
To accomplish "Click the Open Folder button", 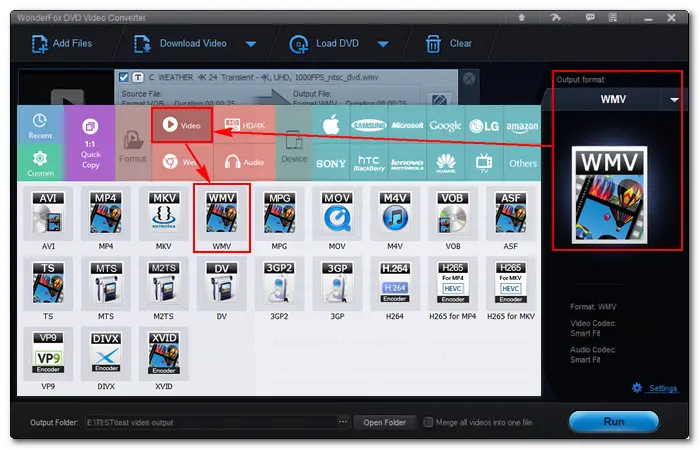I will coord(384,422).
